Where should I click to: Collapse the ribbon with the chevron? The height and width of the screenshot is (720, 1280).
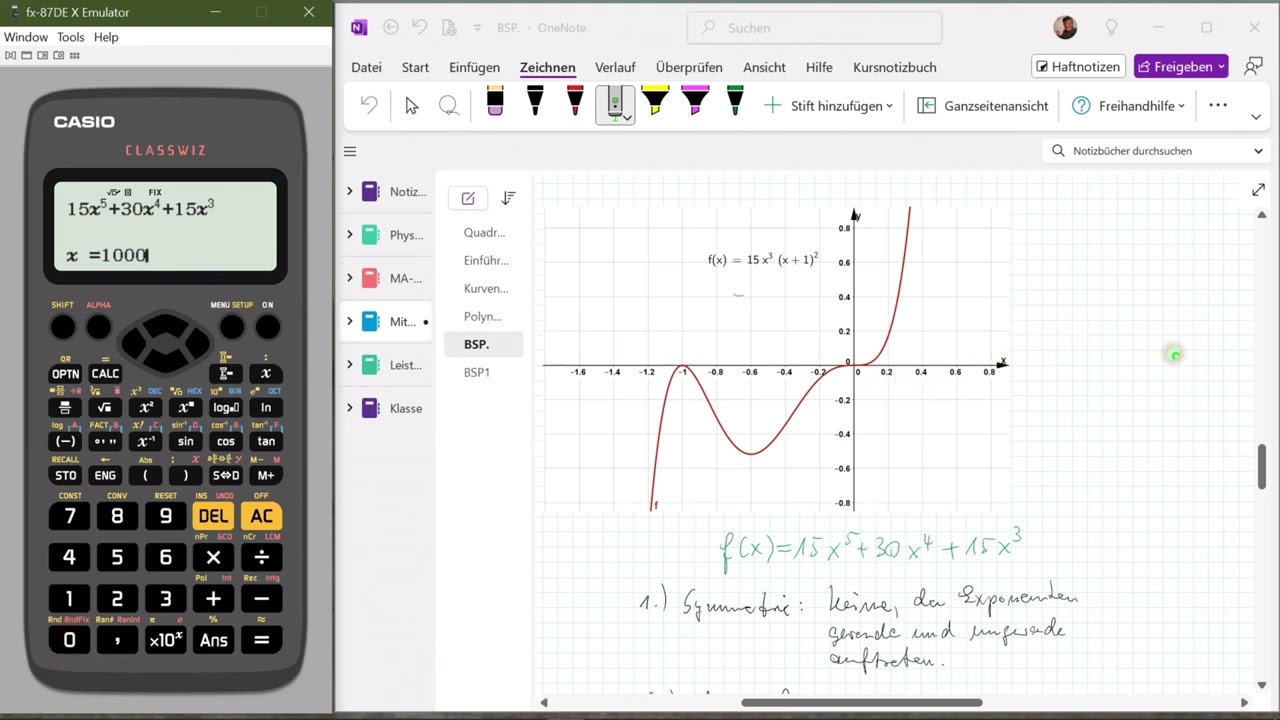click(1256, 117)
